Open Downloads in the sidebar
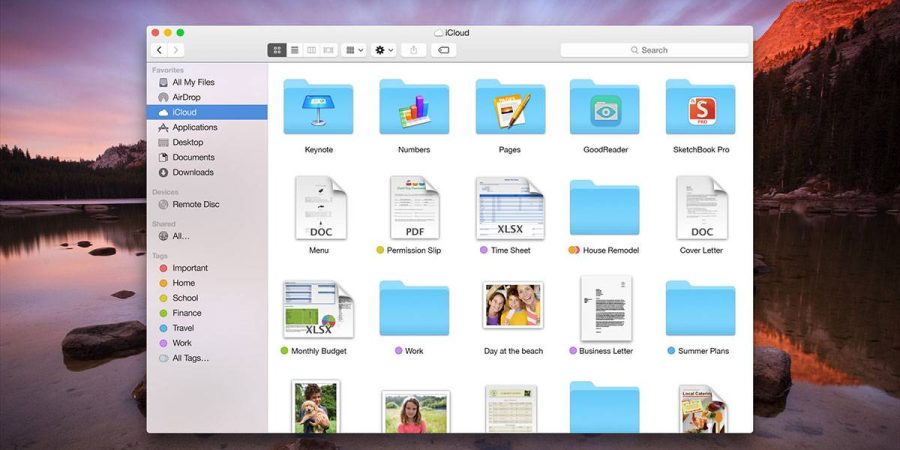The width and height of the screenshot is (900, 450). tap(207, 172)
